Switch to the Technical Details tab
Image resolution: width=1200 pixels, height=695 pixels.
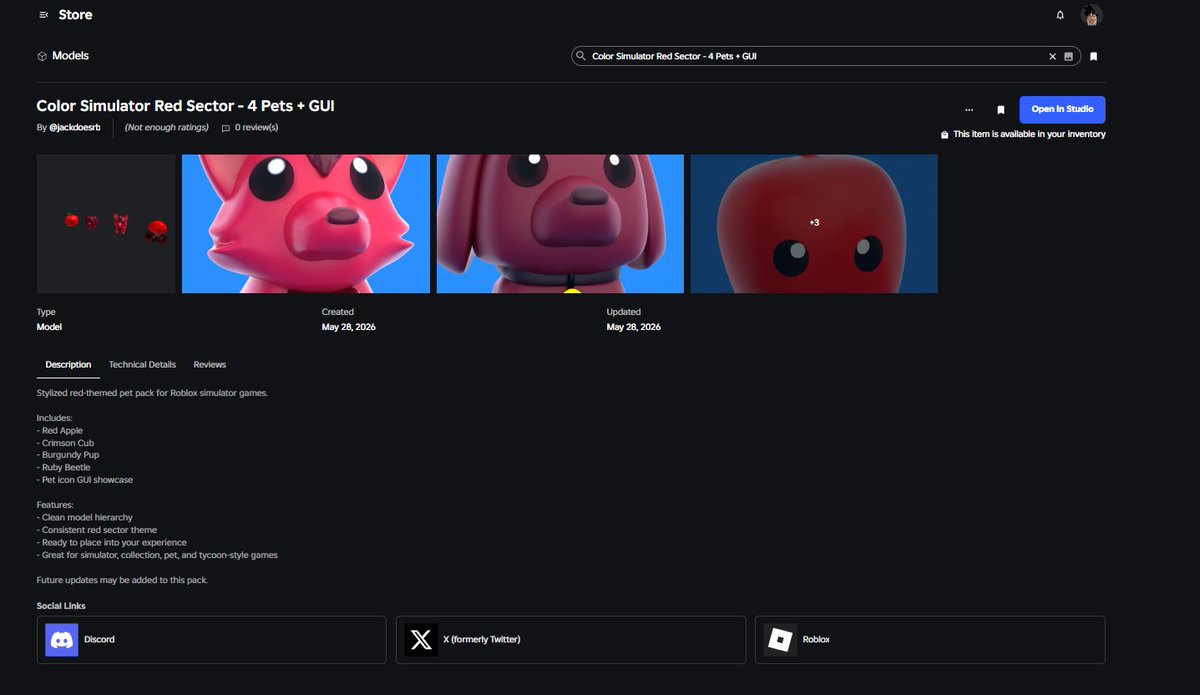click(x=142, y=365)
